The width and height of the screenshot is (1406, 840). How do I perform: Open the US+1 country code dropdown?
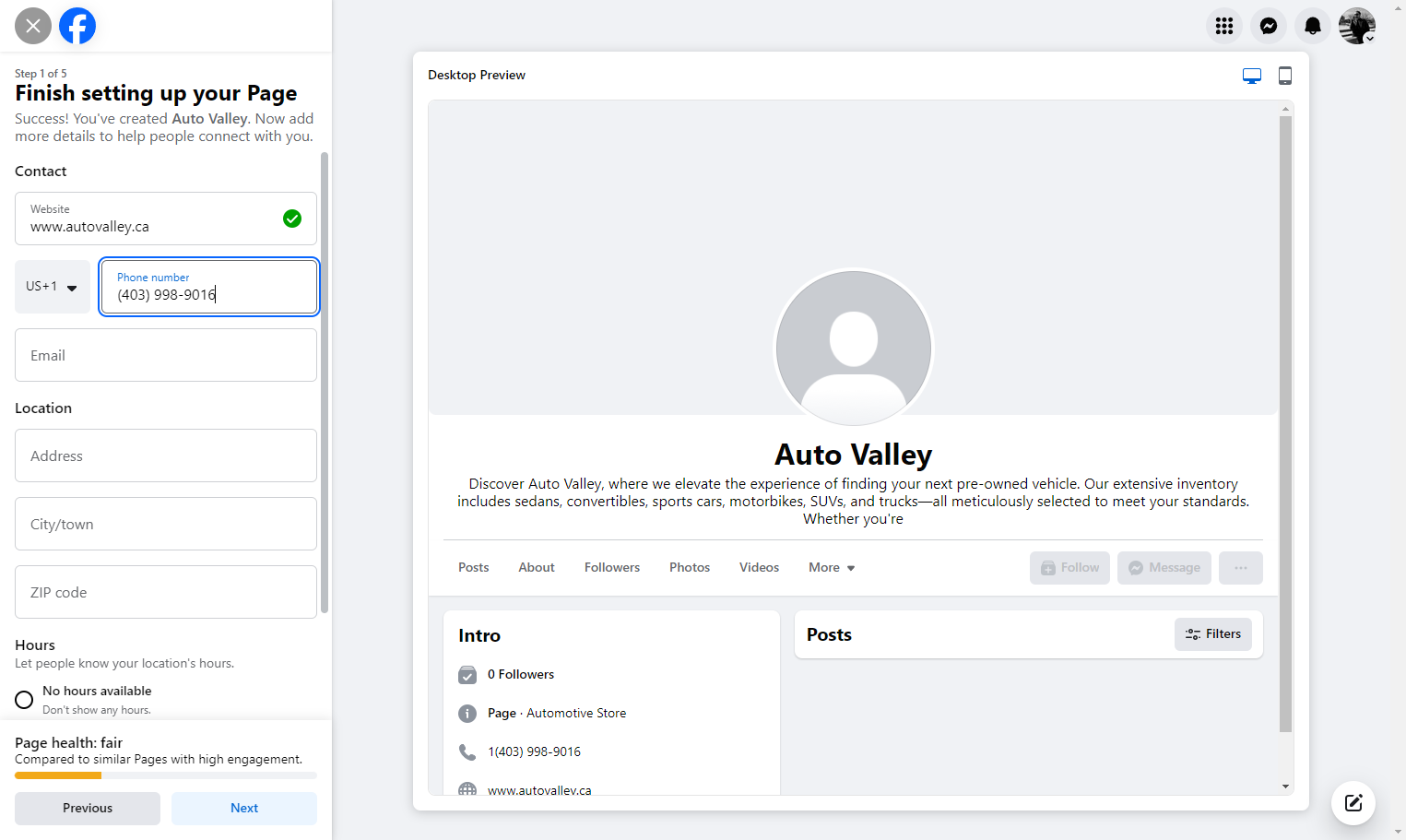[x=53, y=287]
